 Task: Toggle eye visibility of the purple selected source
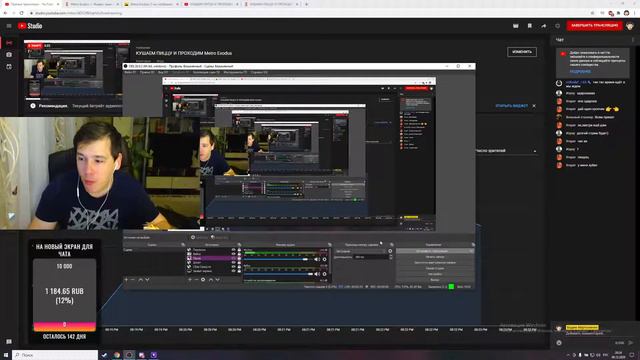[233, 258]
